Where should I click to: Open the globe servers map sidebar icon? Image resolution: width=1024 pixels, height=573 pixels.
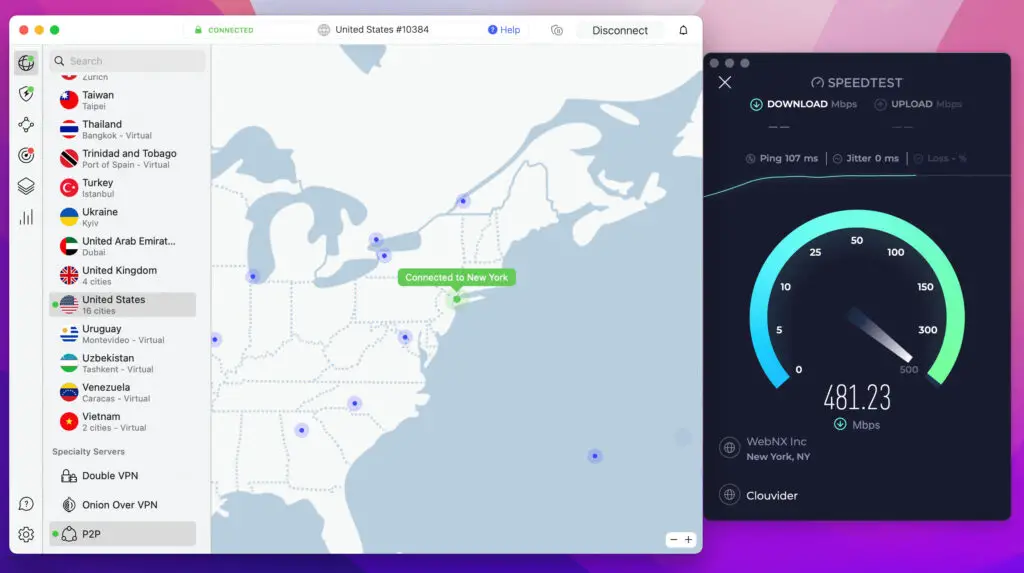(26, 63)
